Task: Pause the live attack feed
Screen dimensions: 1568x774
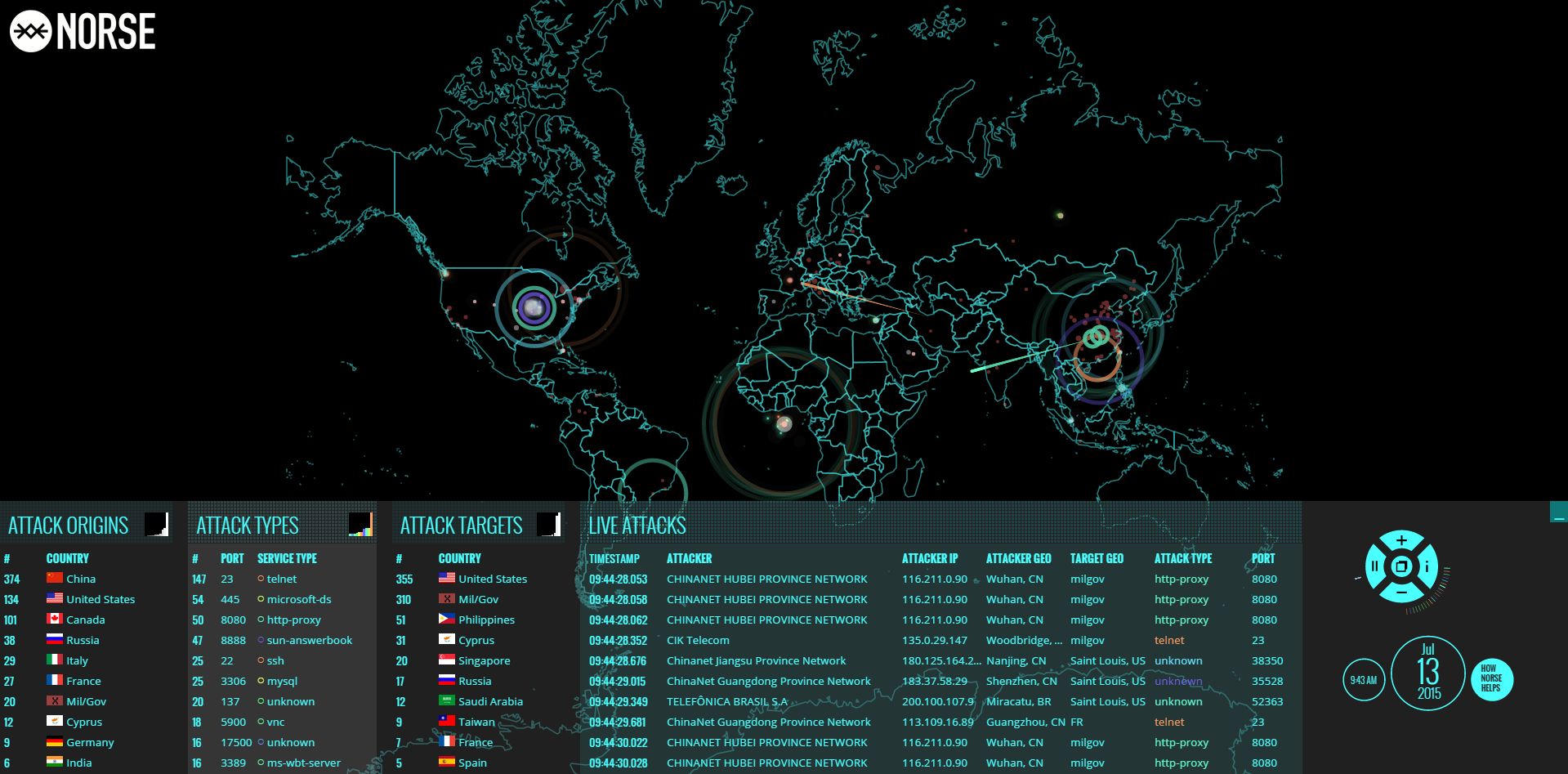Action: pyautogui.click(x=1375, y=566)
